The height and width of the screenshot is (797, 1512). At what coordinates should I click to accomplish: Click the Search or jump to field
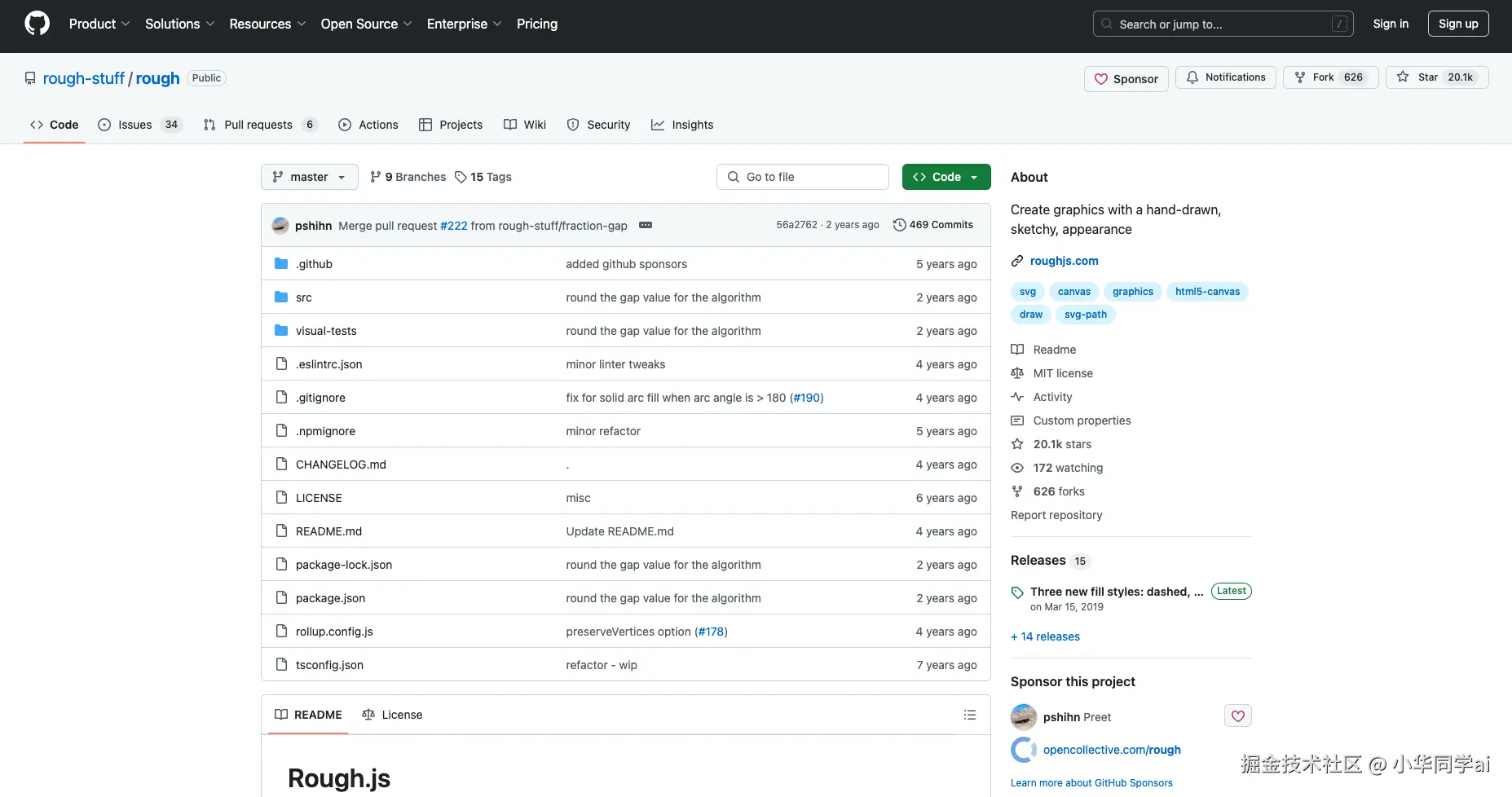coord(1223,24)
